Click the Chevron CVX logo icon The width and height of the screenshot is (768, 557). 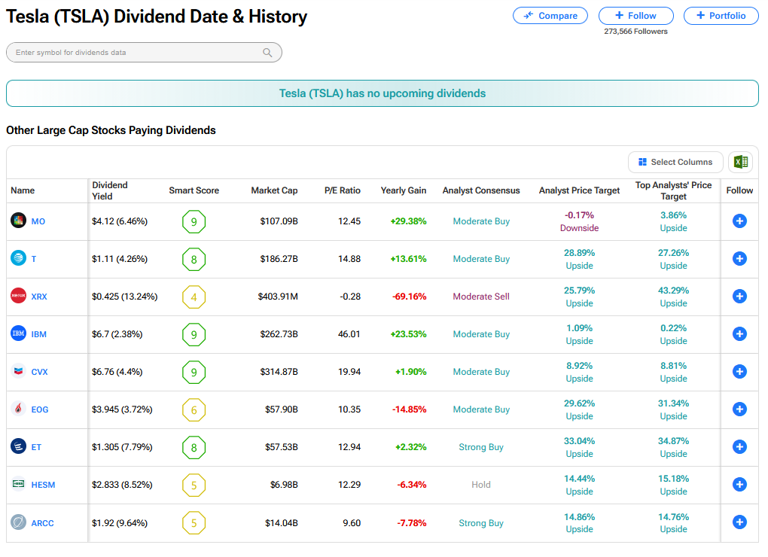(x=18, y=372)
